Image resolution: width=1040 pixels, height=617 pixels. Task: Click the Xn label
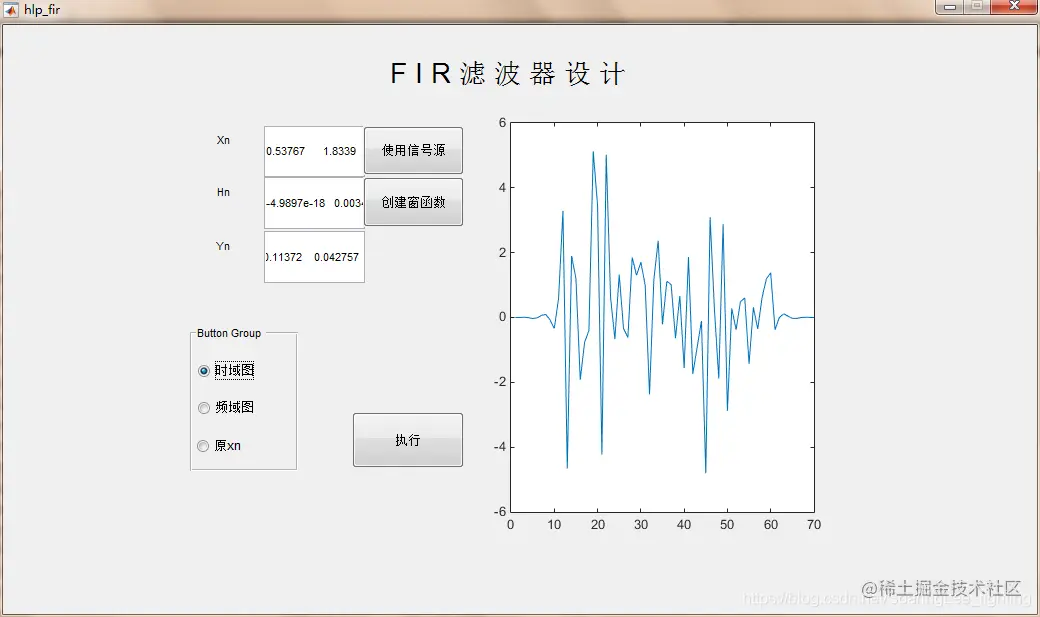point(223,140)
